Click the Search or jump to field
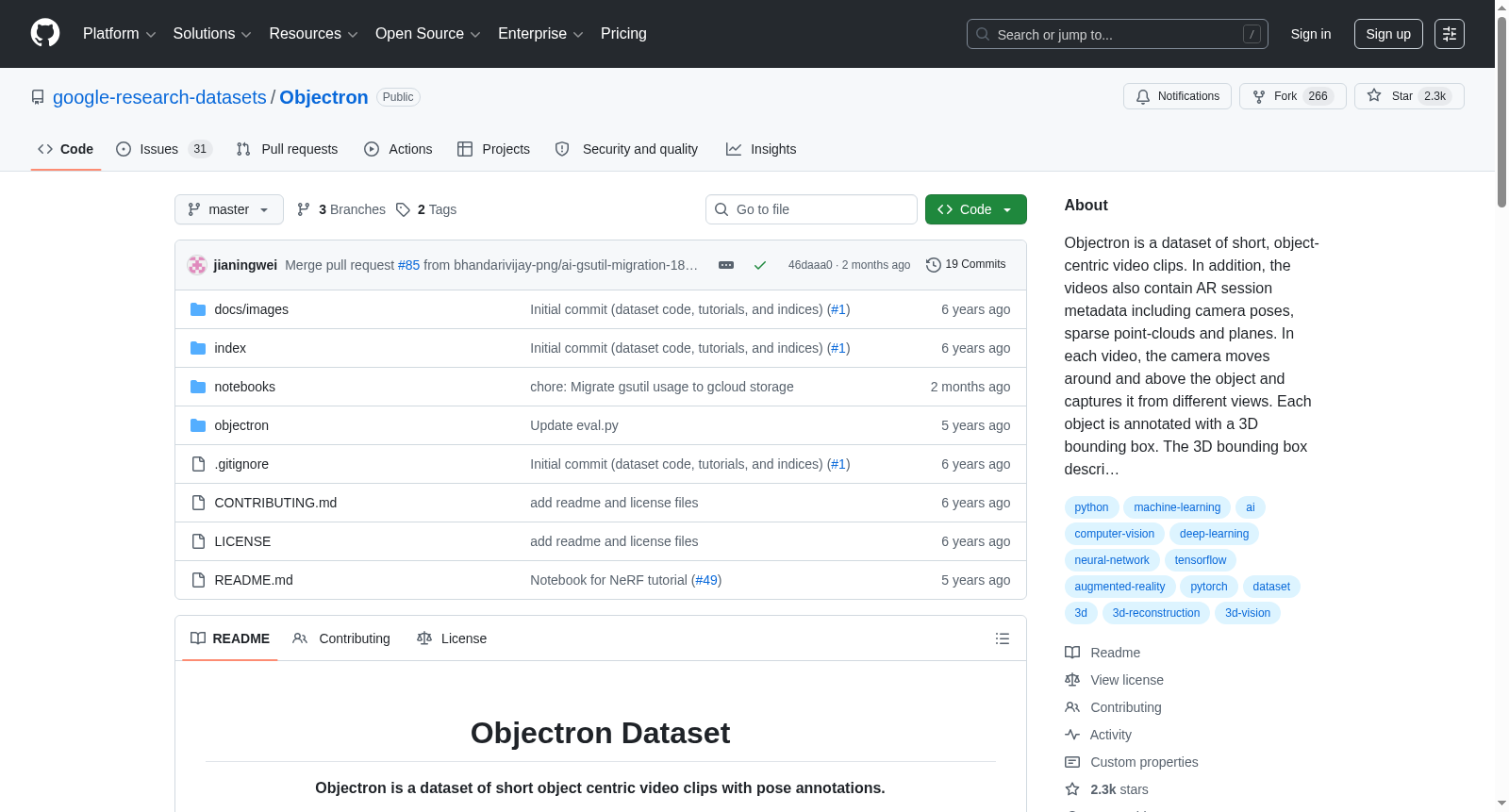This screenshot has width=1509, height=812. [x=1118, y=34]
